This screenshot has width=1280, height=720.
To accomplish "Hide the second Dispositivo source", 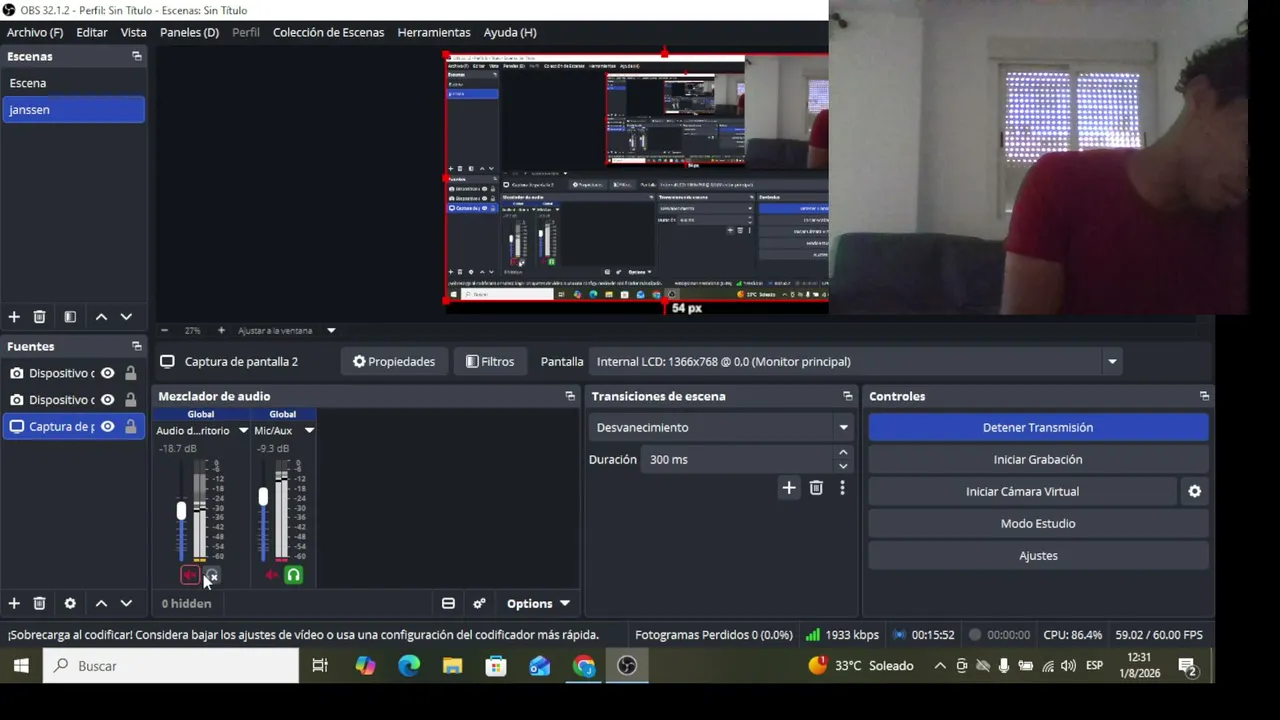I will 107,400.
